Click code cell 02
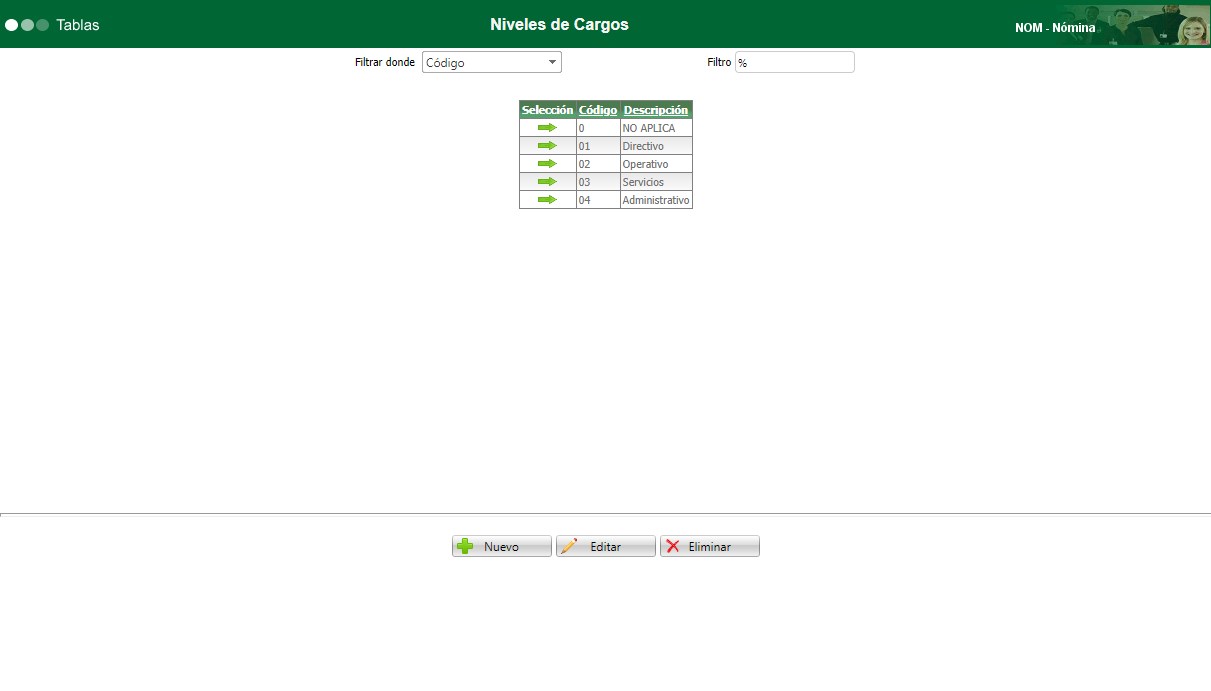Image resolution: width=1211 pixels, height=691 pixels. 598,164
